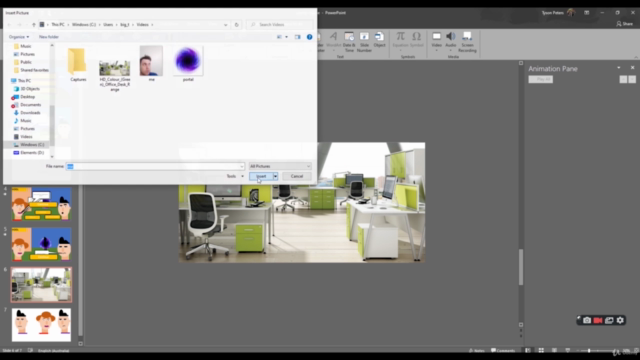Image resolution: width=640 pixels, height=360 pixels.
Task: Expand the File name combo dropdown arrow
Action: pos(242,166)
